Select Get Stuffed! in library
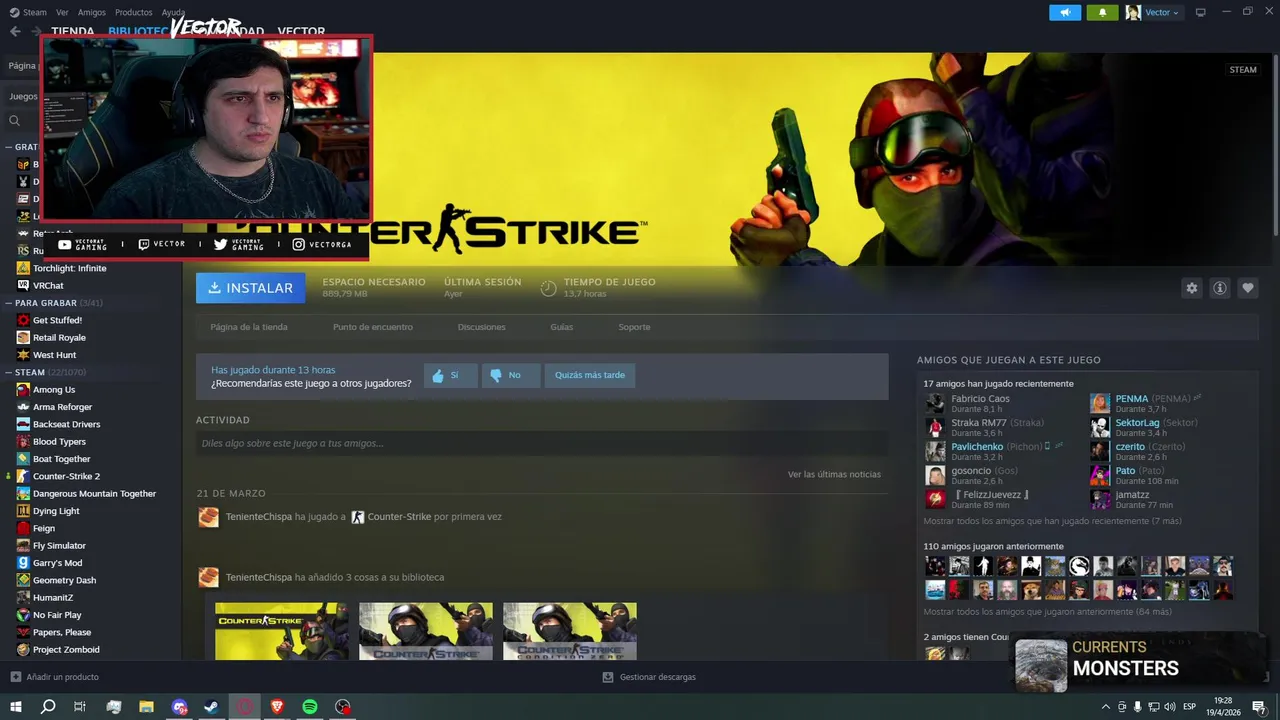 57,320
